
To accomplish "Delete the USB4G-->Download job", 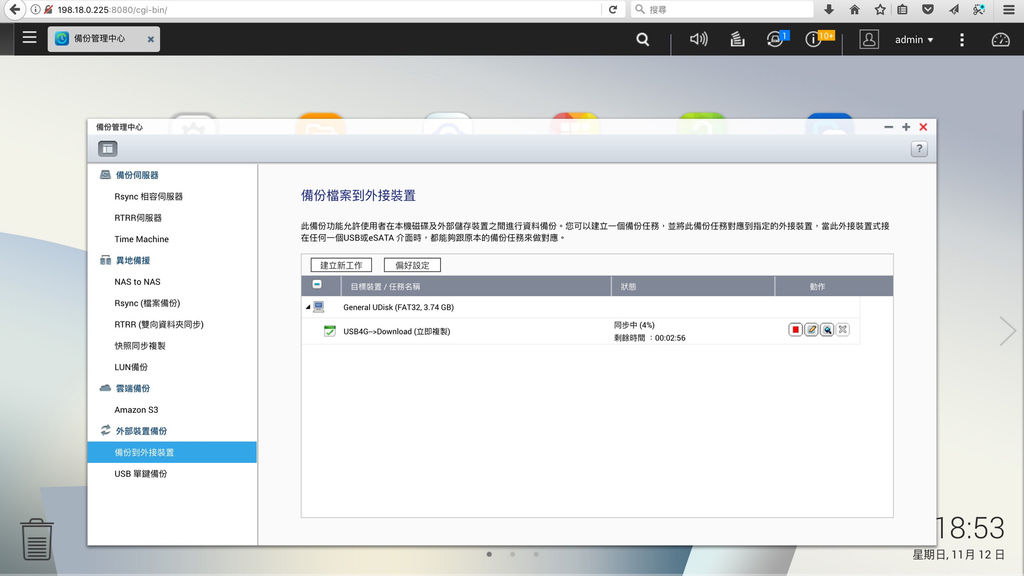I will tap(842, 330).
